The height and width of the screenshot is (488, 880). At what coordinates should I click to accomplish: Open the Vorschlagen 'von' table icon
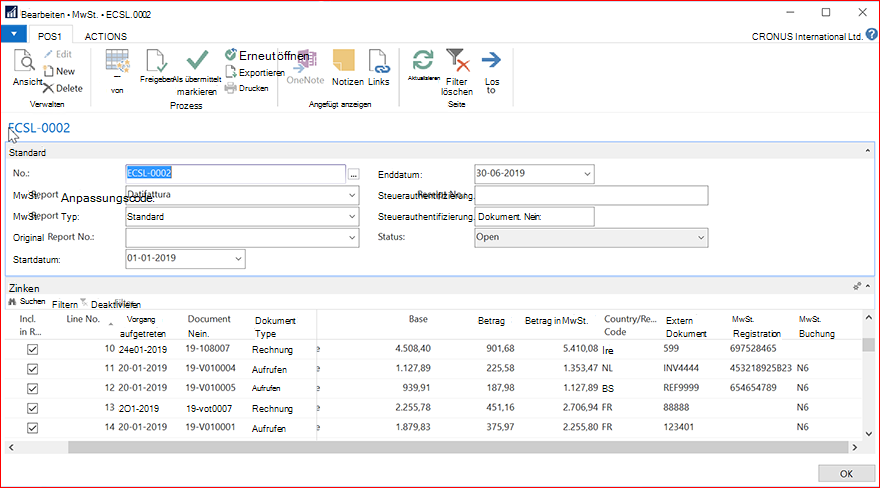(117, 62)
